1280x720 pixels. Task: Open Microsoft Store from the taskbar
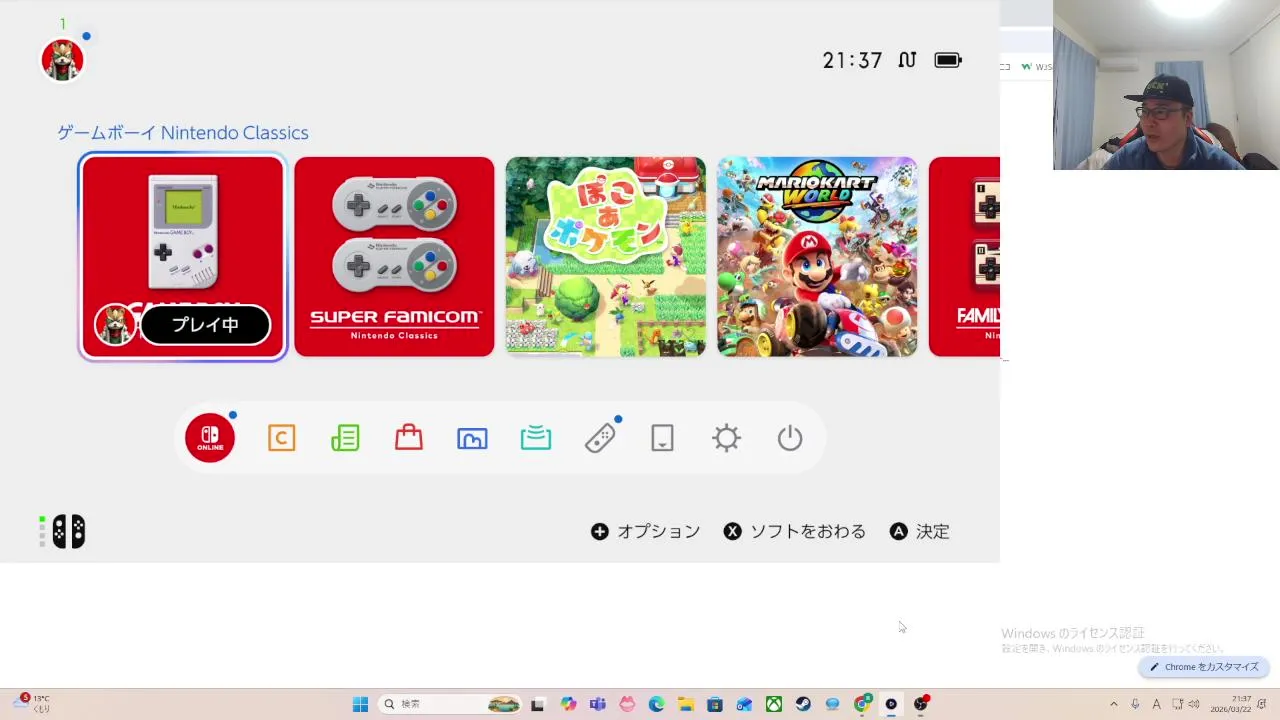[x=715, y=704]
